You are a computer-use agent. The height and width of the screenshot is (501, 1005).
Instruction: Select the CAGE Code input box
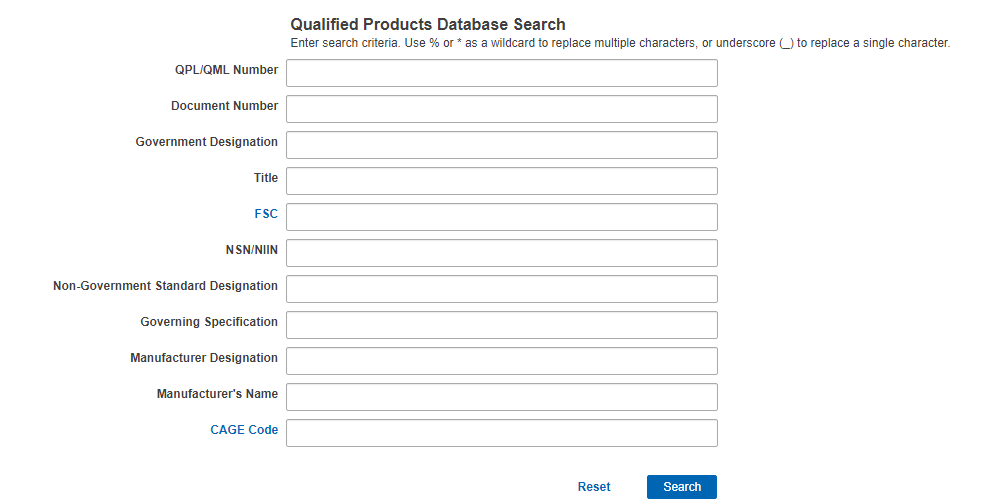pyautogui.click(x=502, y=432)
